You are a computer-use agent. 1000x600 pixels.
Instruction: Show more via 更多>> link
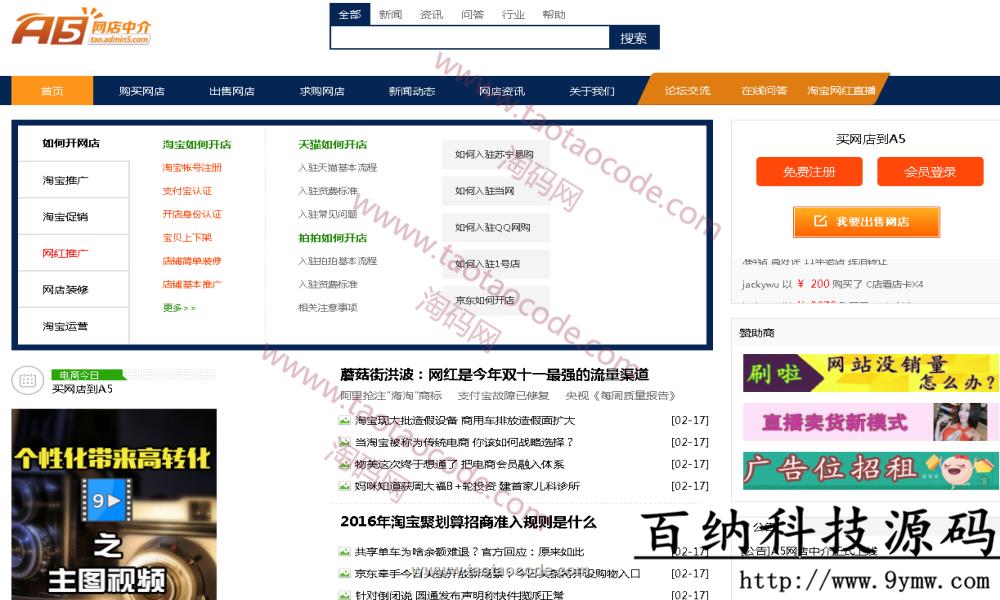coord(179,308)
